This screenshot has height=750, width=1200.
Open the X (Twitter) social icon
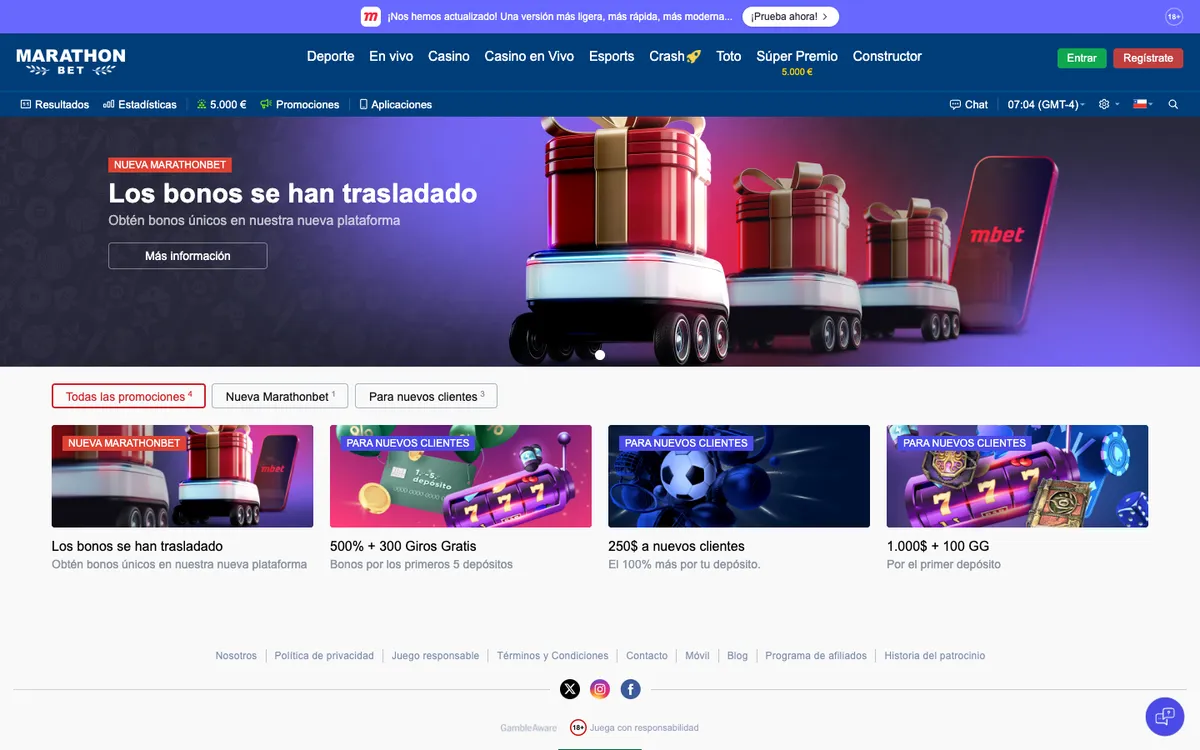570,689
